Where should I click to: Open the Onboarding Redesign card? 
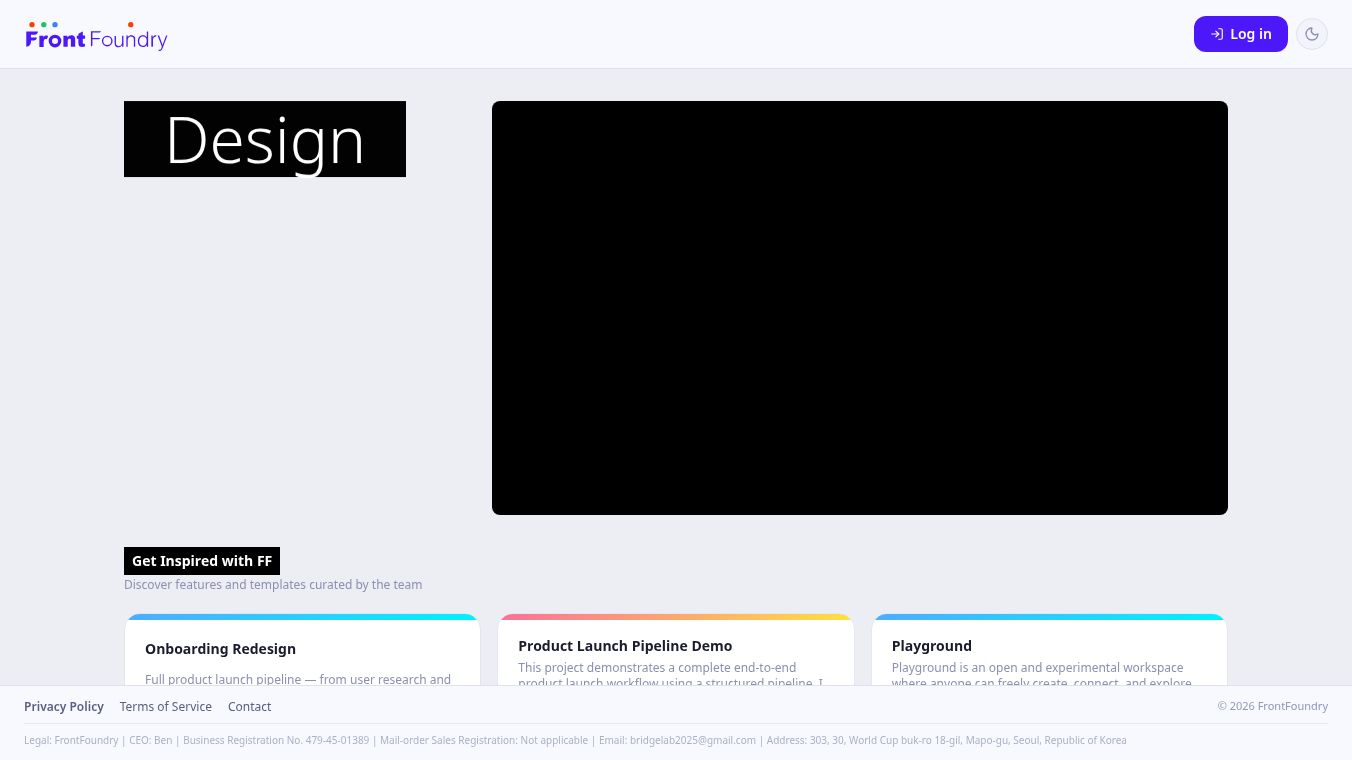pos(302,650)
